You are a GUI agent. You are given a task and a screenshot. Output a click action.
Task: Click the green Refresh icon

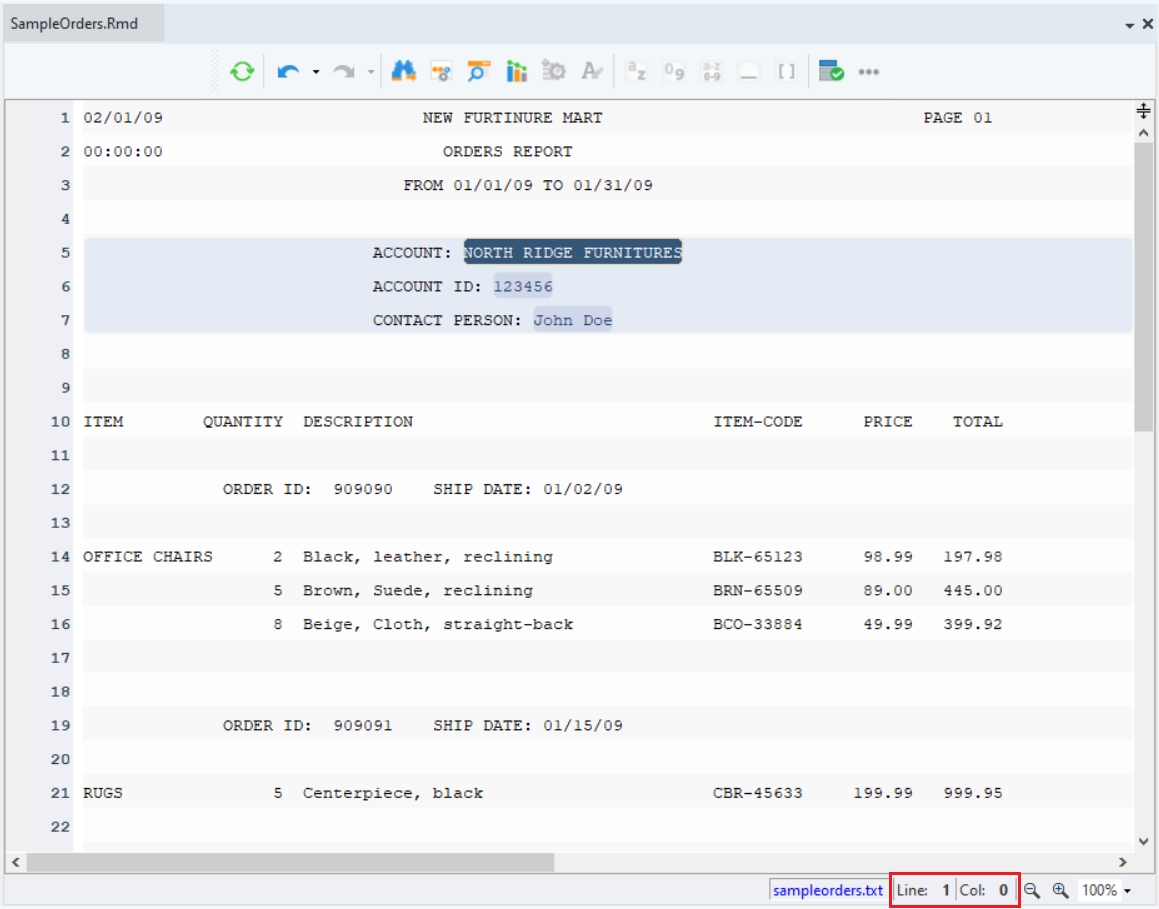tap(242, 72)
